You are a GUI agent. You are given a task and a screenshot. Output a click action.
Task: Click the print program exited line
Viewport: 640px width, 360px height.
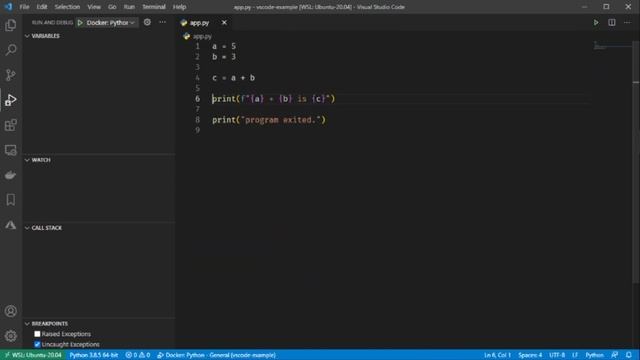coord(269,120)
